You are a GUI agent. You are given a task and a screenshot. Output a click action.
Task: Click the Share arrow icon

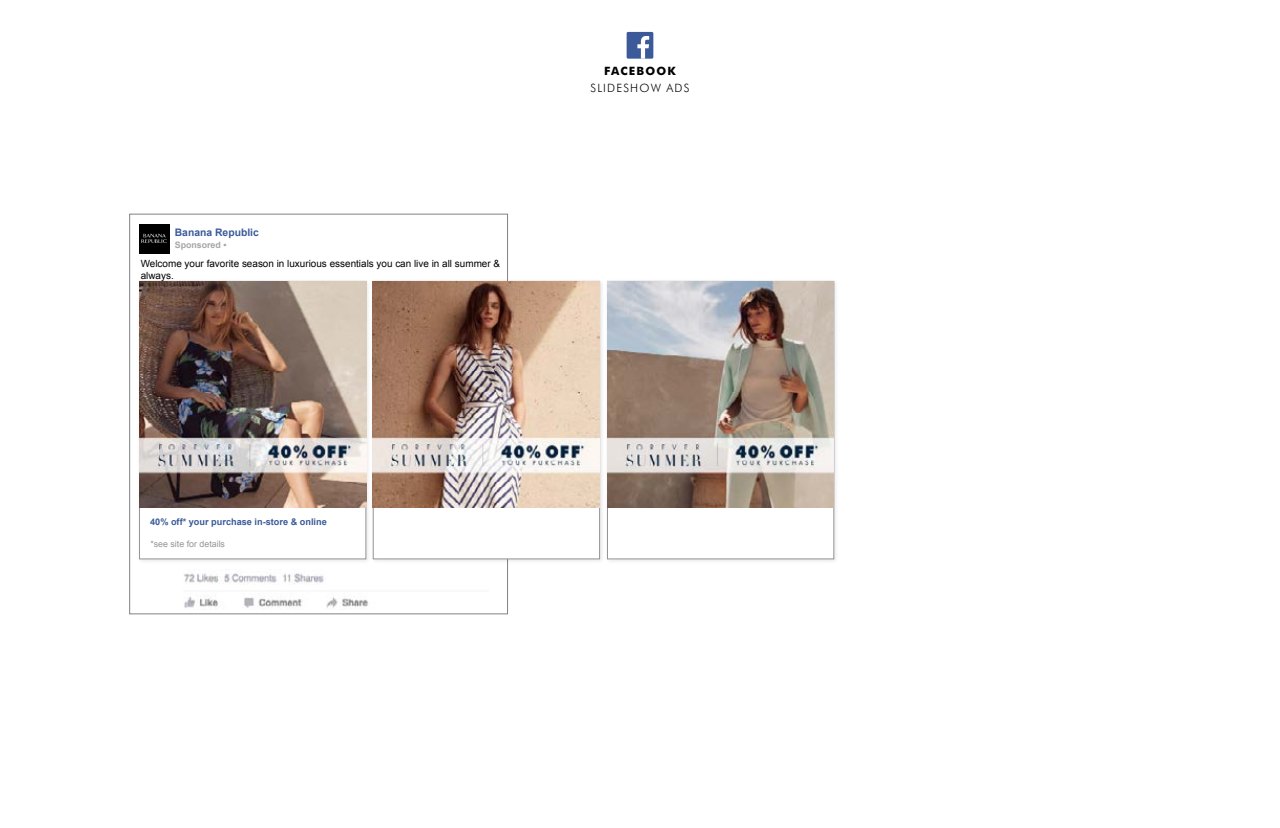pyautogui.click(x=332, y=602)
